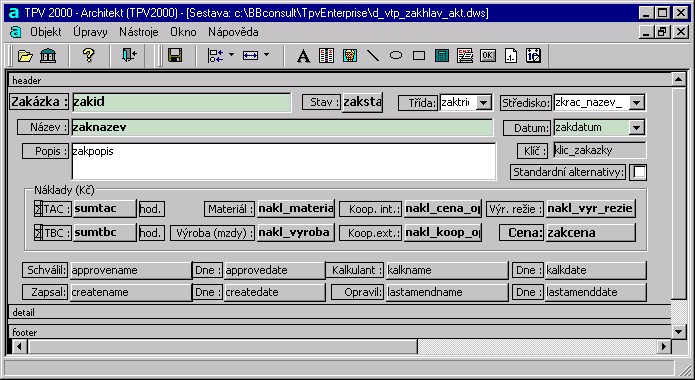
Task: Open the dropdown arrow next to sizing icon
Action: coord(266,55)
